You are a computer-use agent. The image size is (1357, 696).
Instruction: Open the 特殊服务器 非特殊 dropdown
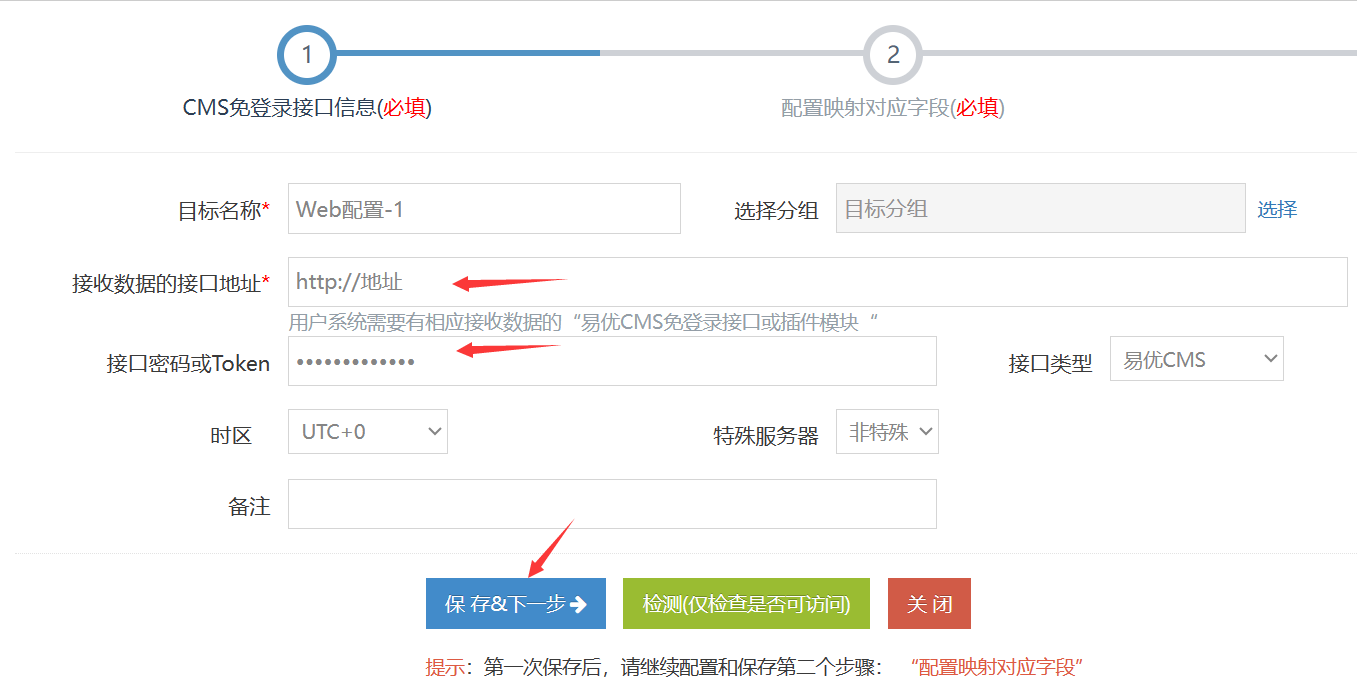pyautogui.click(x=887, y=431)
